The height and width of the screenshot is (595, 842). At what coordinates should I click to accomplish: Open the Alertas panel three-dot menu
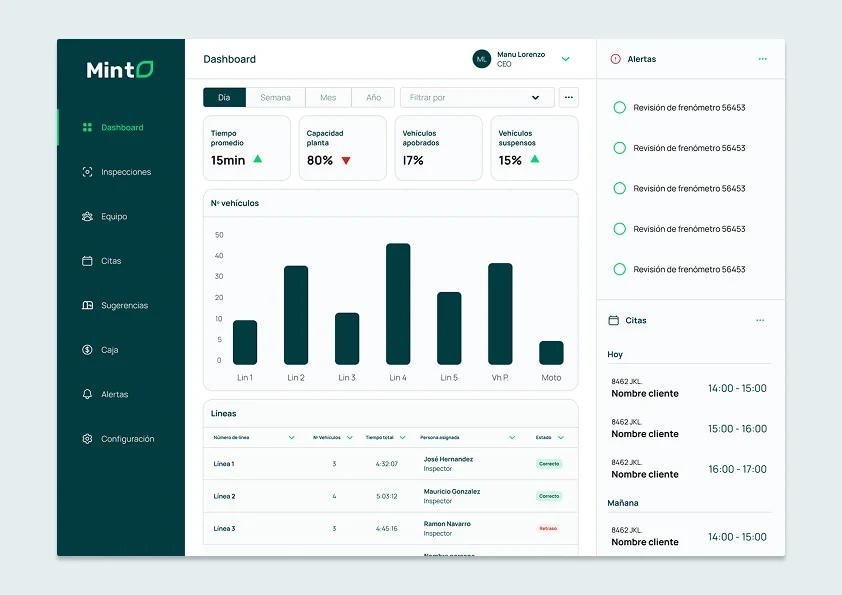[763, 59]
